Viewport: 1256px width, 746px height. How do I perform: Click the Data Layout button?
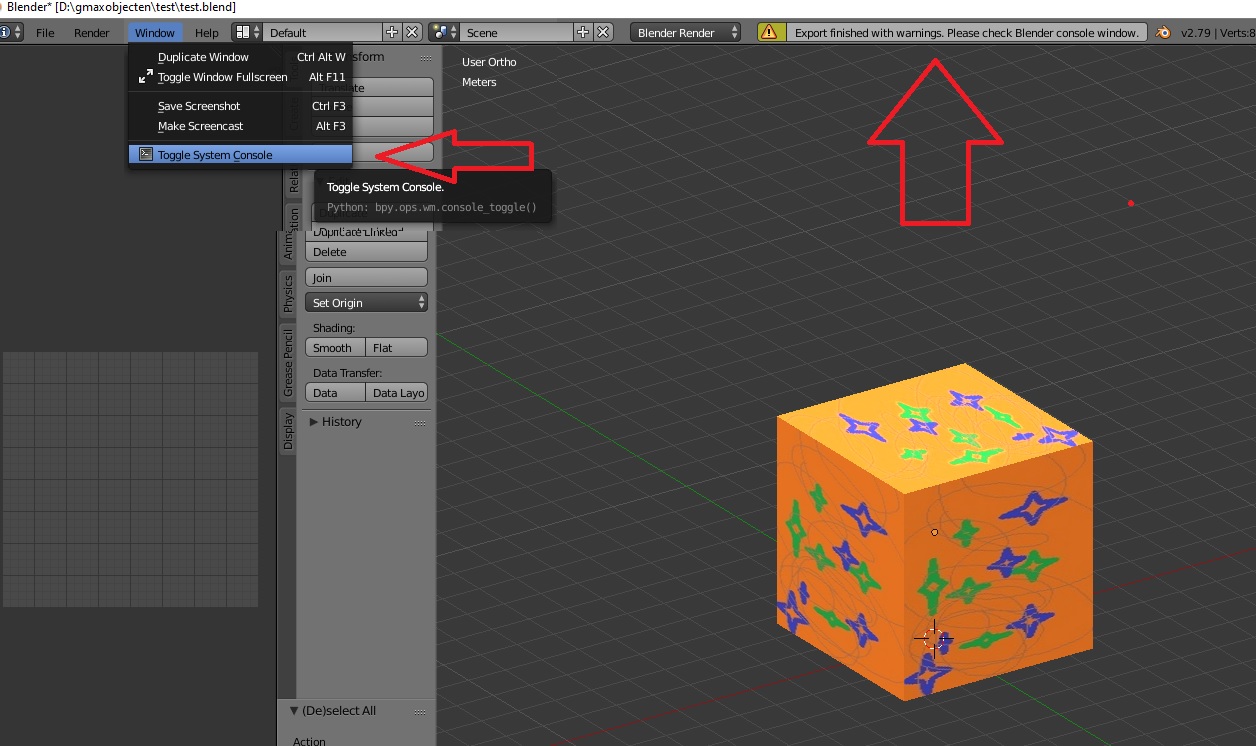pyautogui.click(x=397, y=392)
